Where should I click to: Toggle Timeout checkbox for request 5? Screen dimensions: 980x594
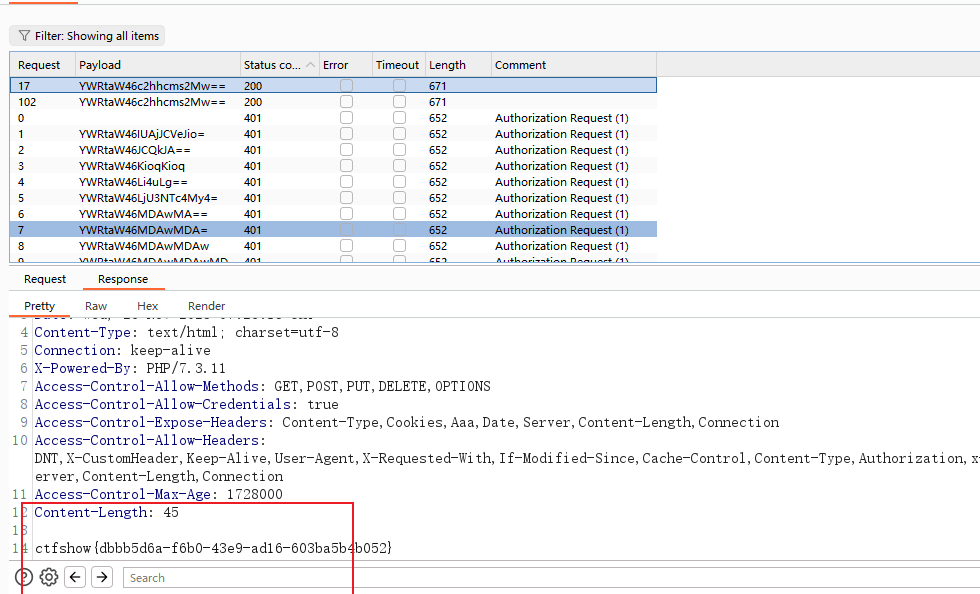pos(399,198)
